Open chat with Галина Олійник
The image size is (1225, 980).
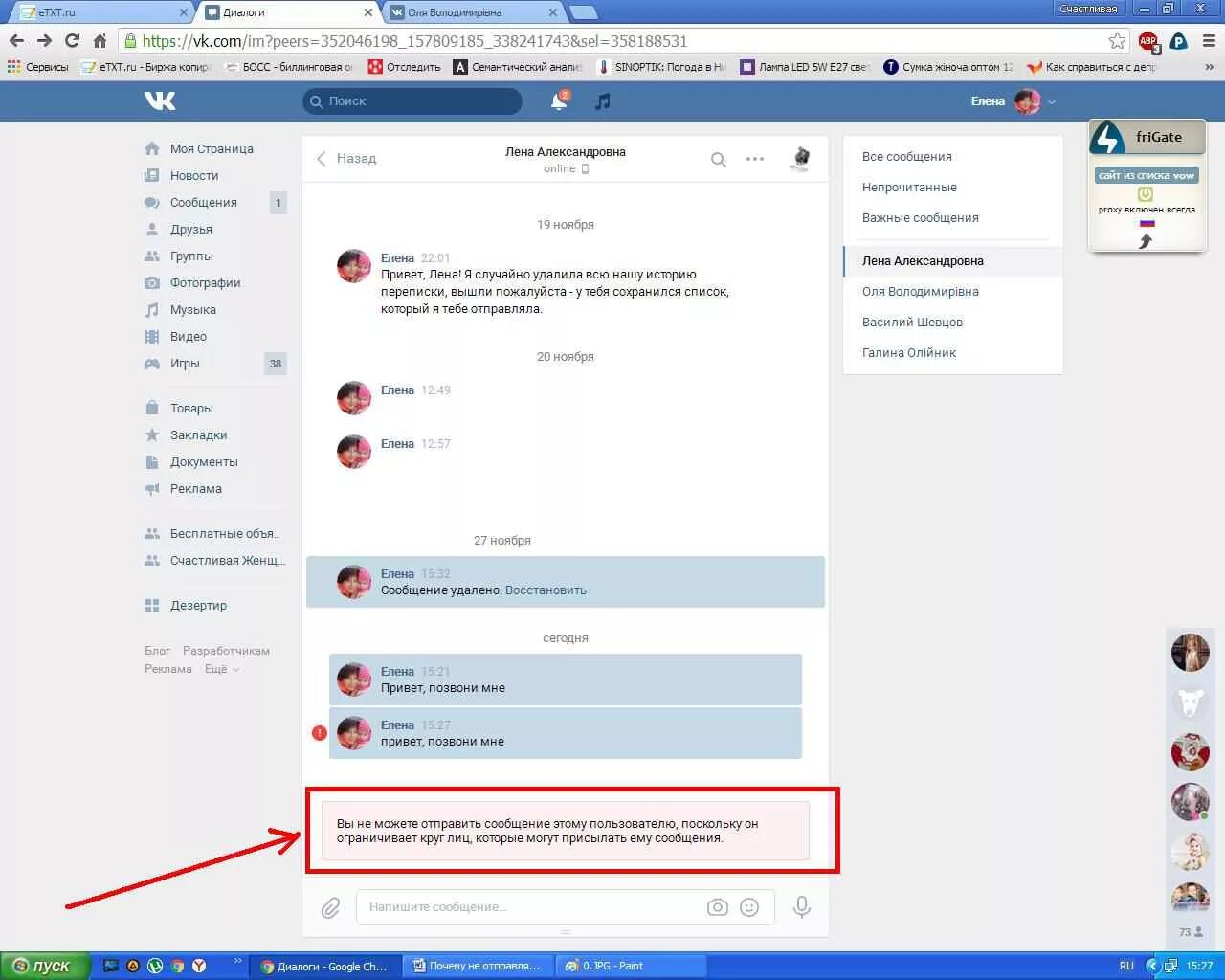point(953,352)
